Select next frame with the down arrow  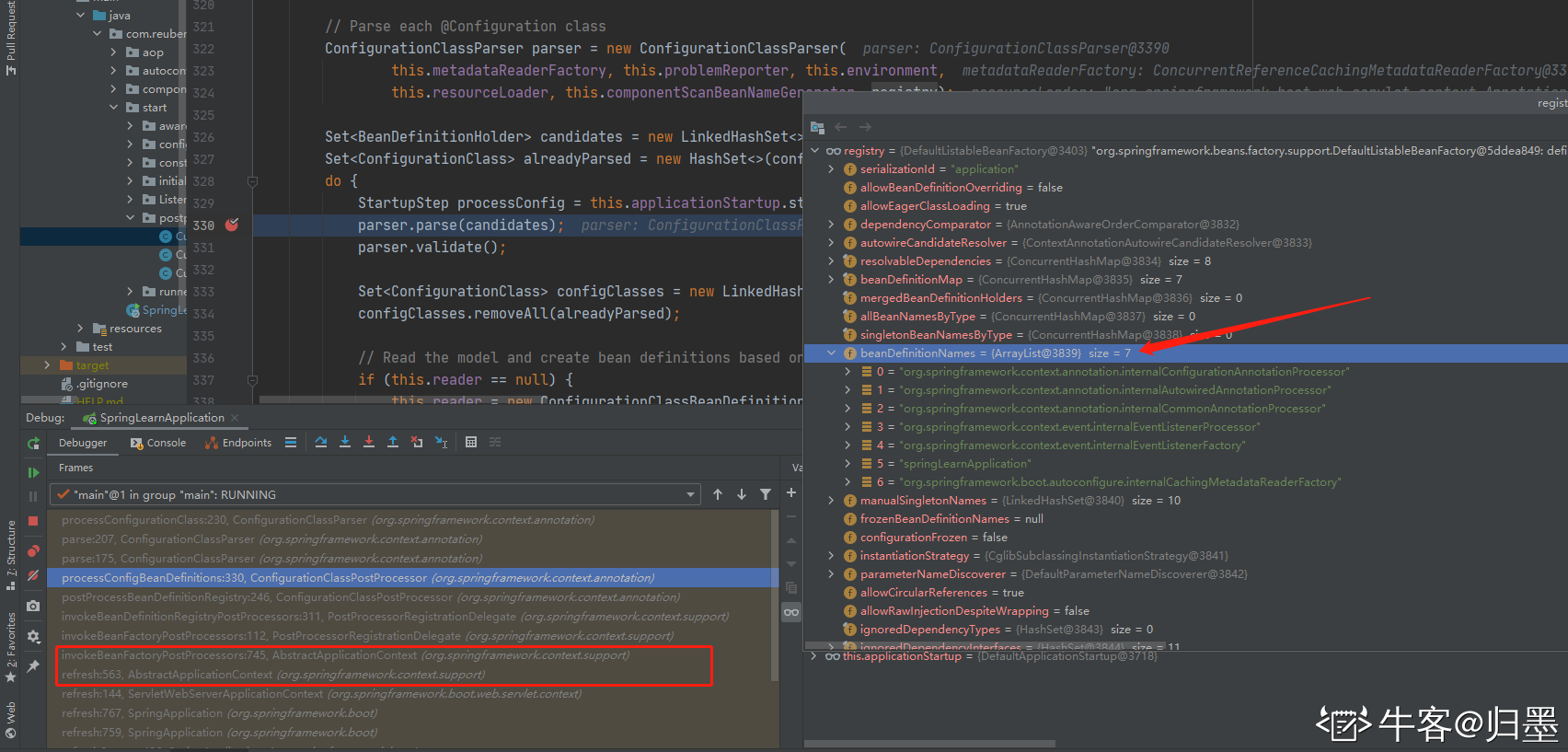tap(742, 494)
